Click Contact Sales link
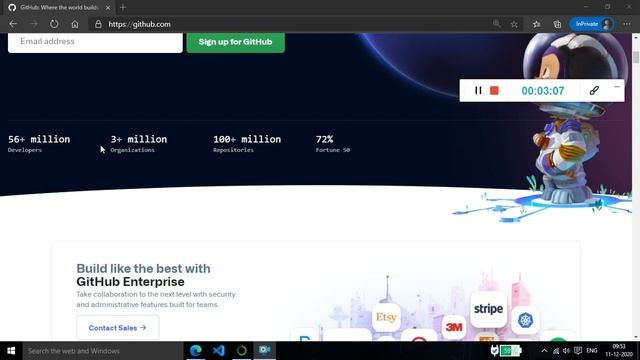The image size is (640, 360). (x=118, y=327)
